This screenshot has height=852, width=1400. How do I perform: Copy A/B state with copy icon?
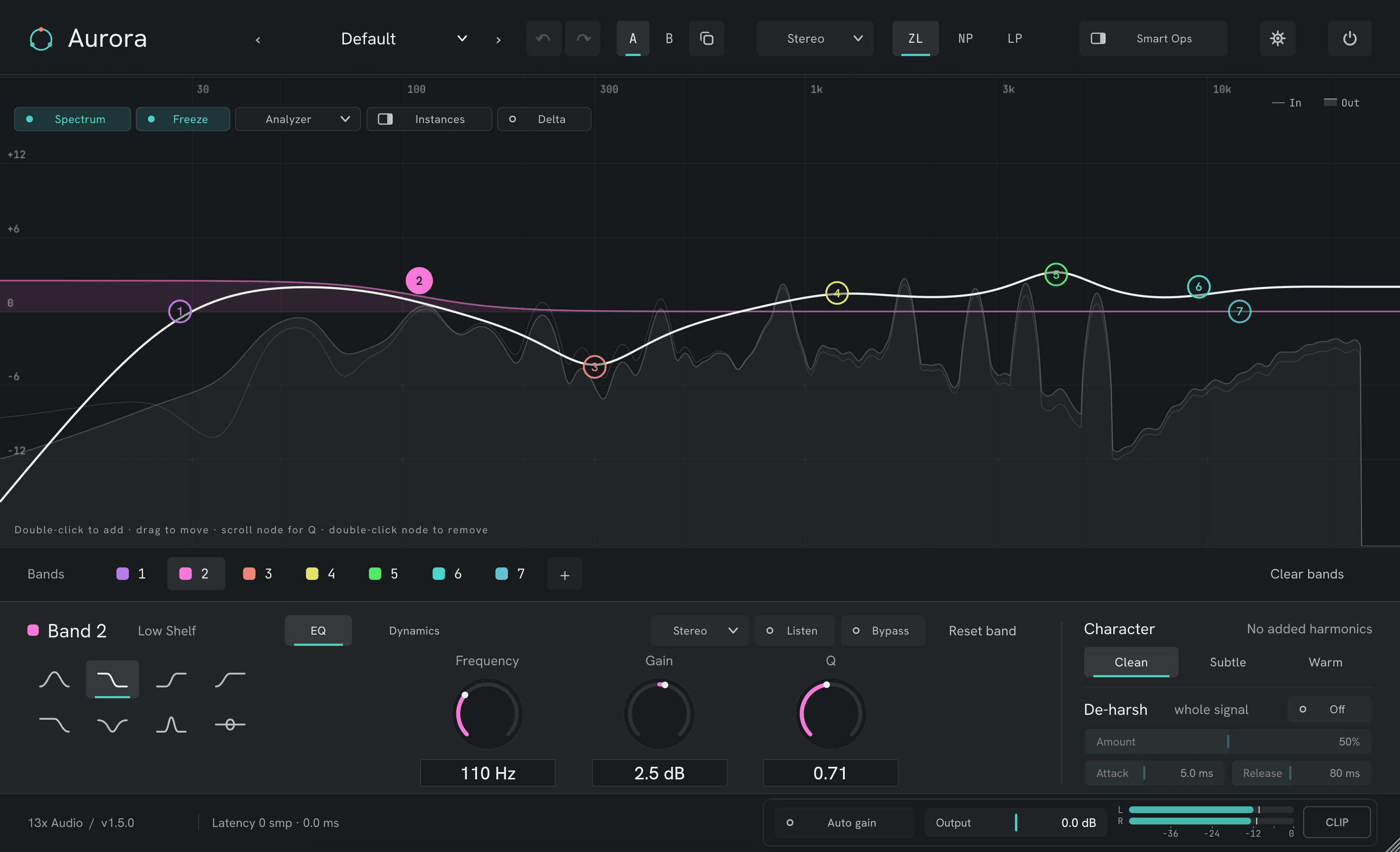coord(706,39)
